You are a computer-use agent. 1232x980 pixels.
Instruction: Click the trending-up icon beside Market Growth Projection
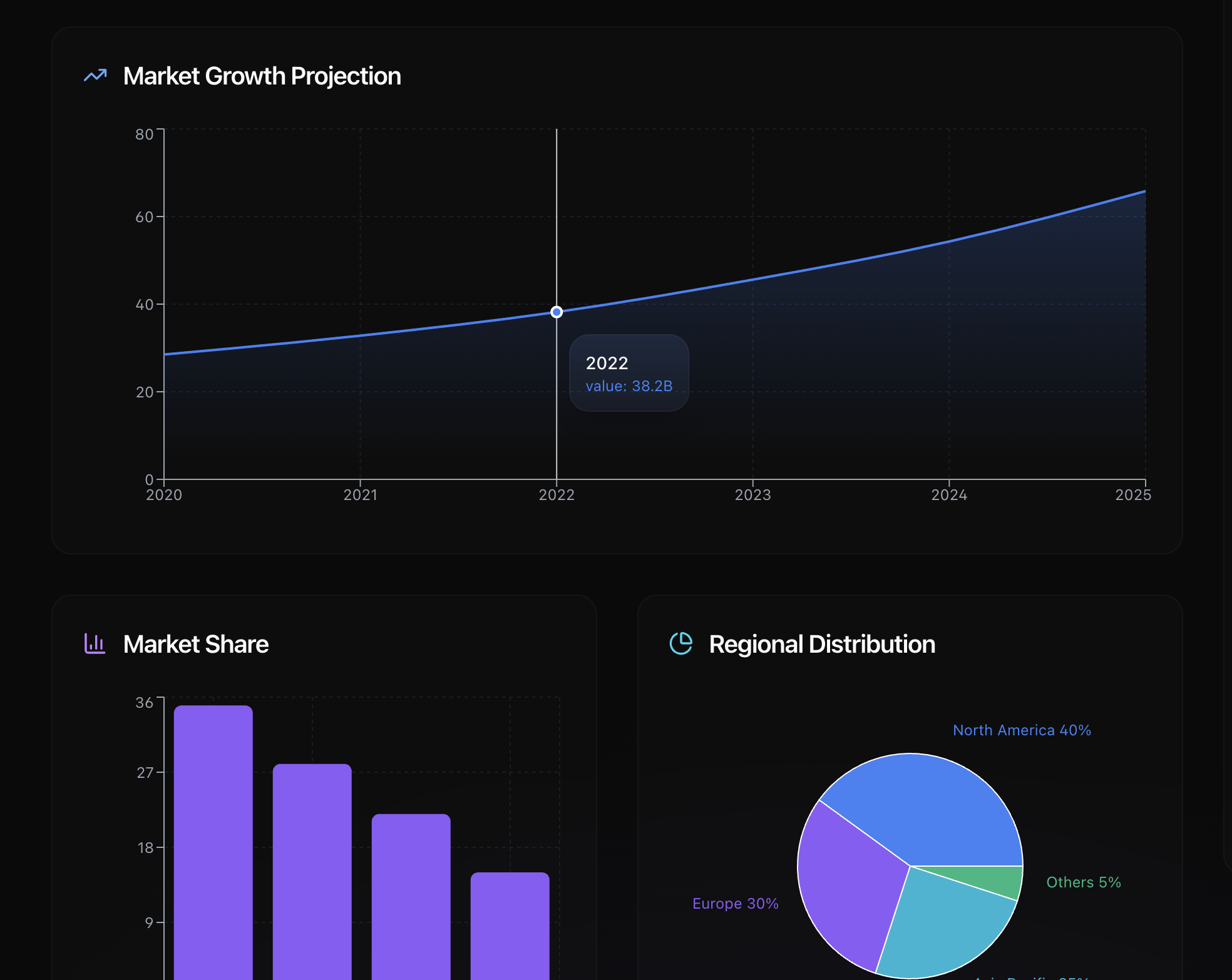point(95,76)
